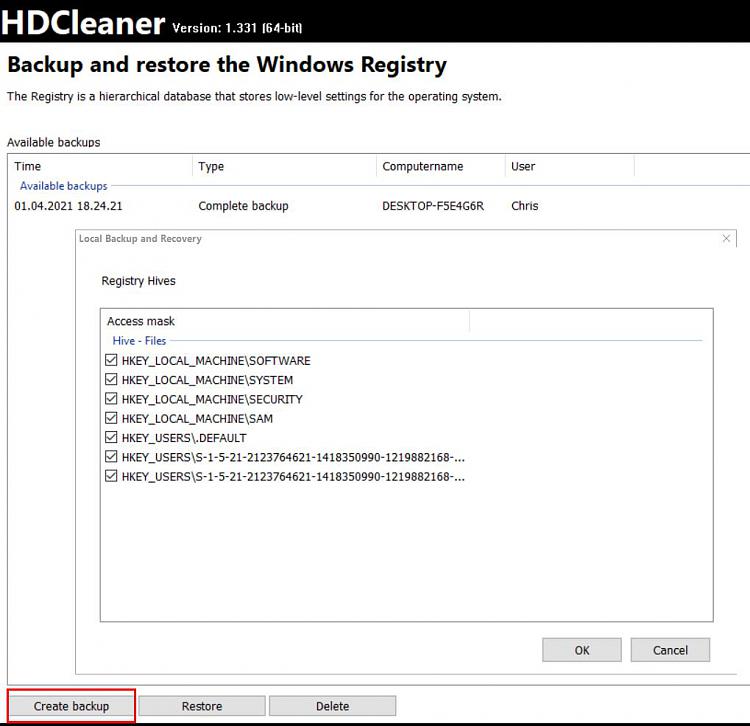The height and width of the screenshot is (726, 750).
Task: Click the Hive - Files group header
Action: pos(139,341)
